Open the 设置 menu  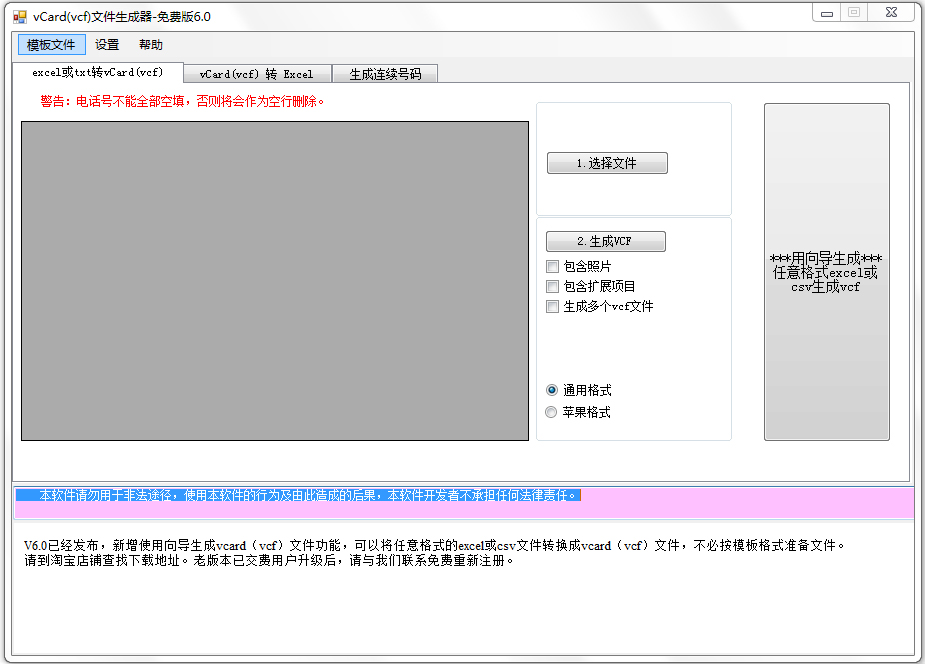click(106, 44)
